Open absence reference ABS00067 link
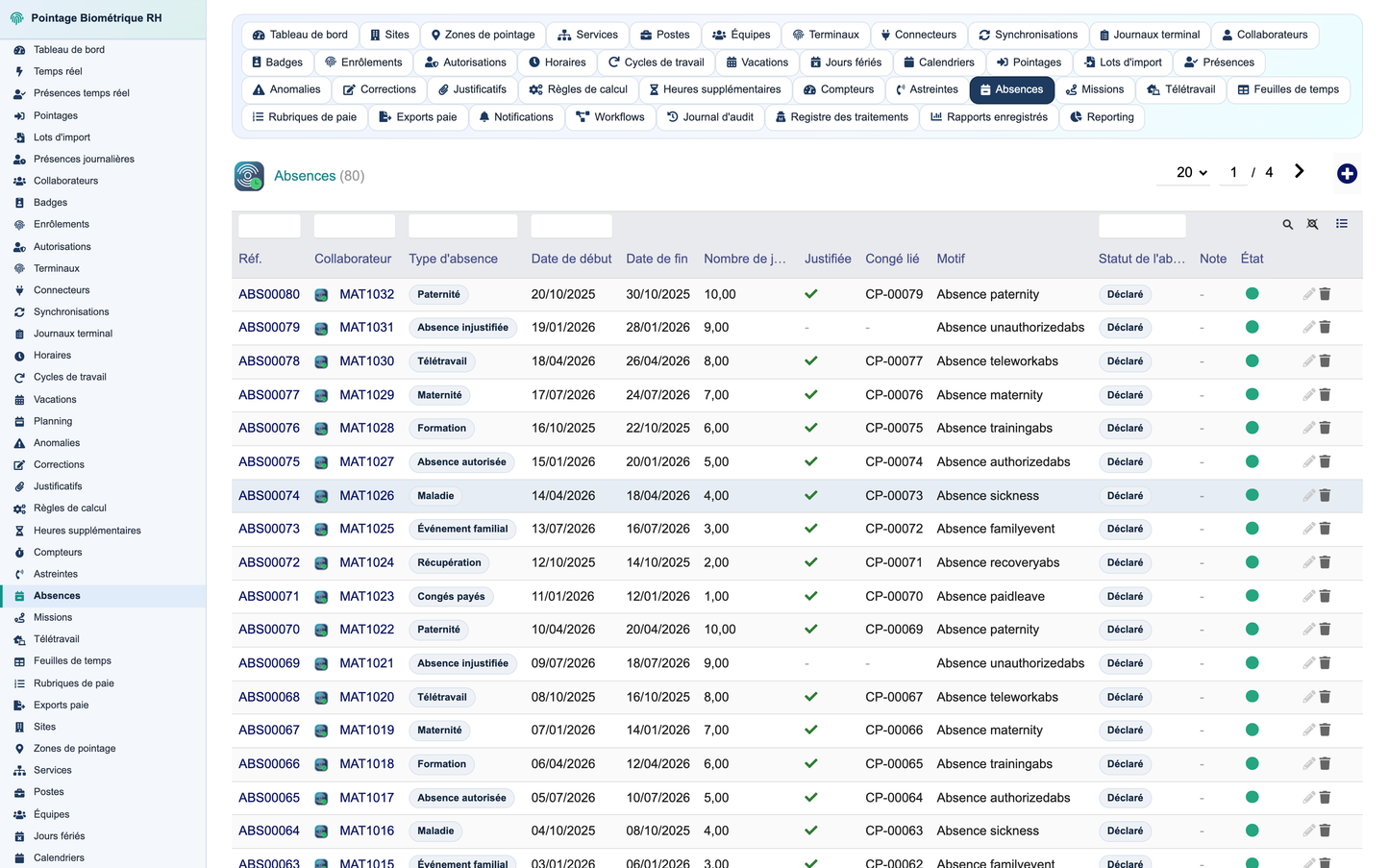1389x868 pixels. tap(269, 731)
